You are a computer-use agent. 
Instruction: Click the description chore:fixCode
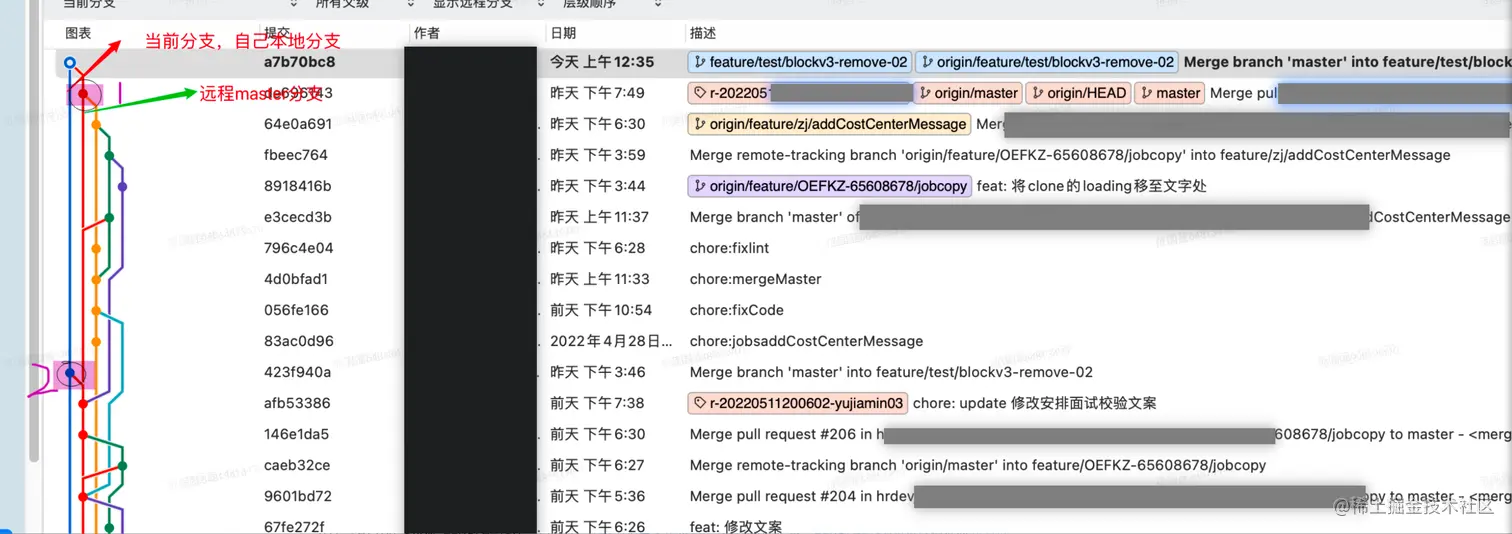point(737,310)
